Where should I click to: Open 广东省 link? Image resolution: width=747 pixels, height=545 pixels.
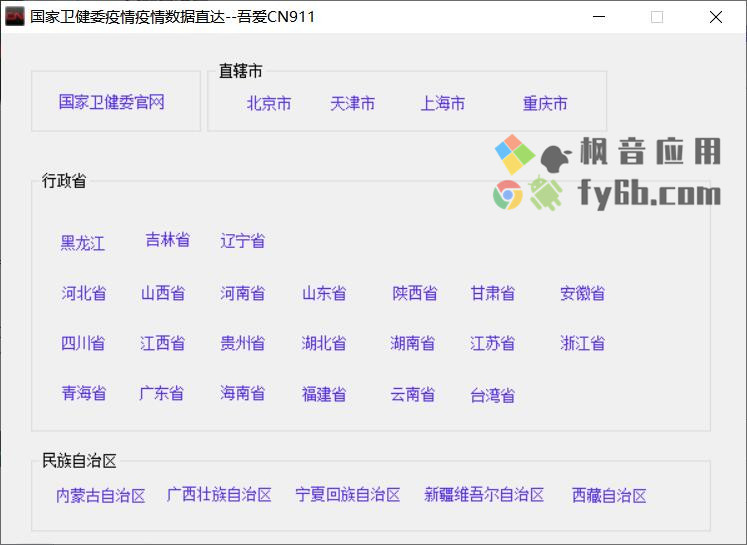[x=162, y=393]
